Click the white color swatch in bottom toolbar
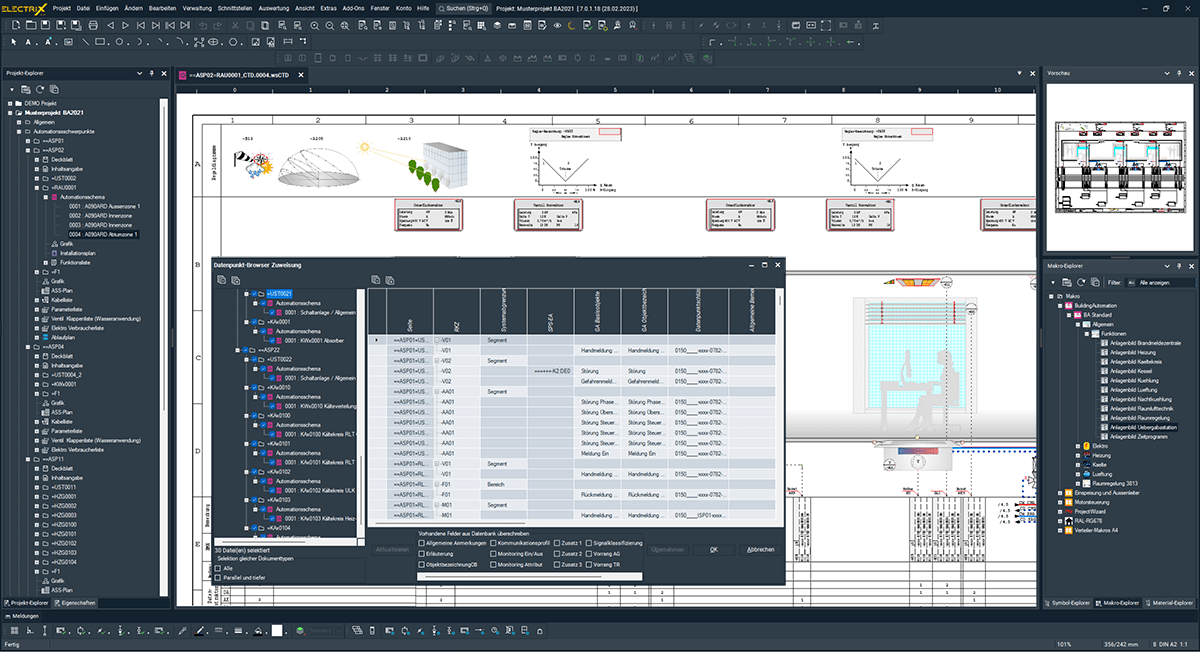1200x652 pixels. (x=277, y=631)
